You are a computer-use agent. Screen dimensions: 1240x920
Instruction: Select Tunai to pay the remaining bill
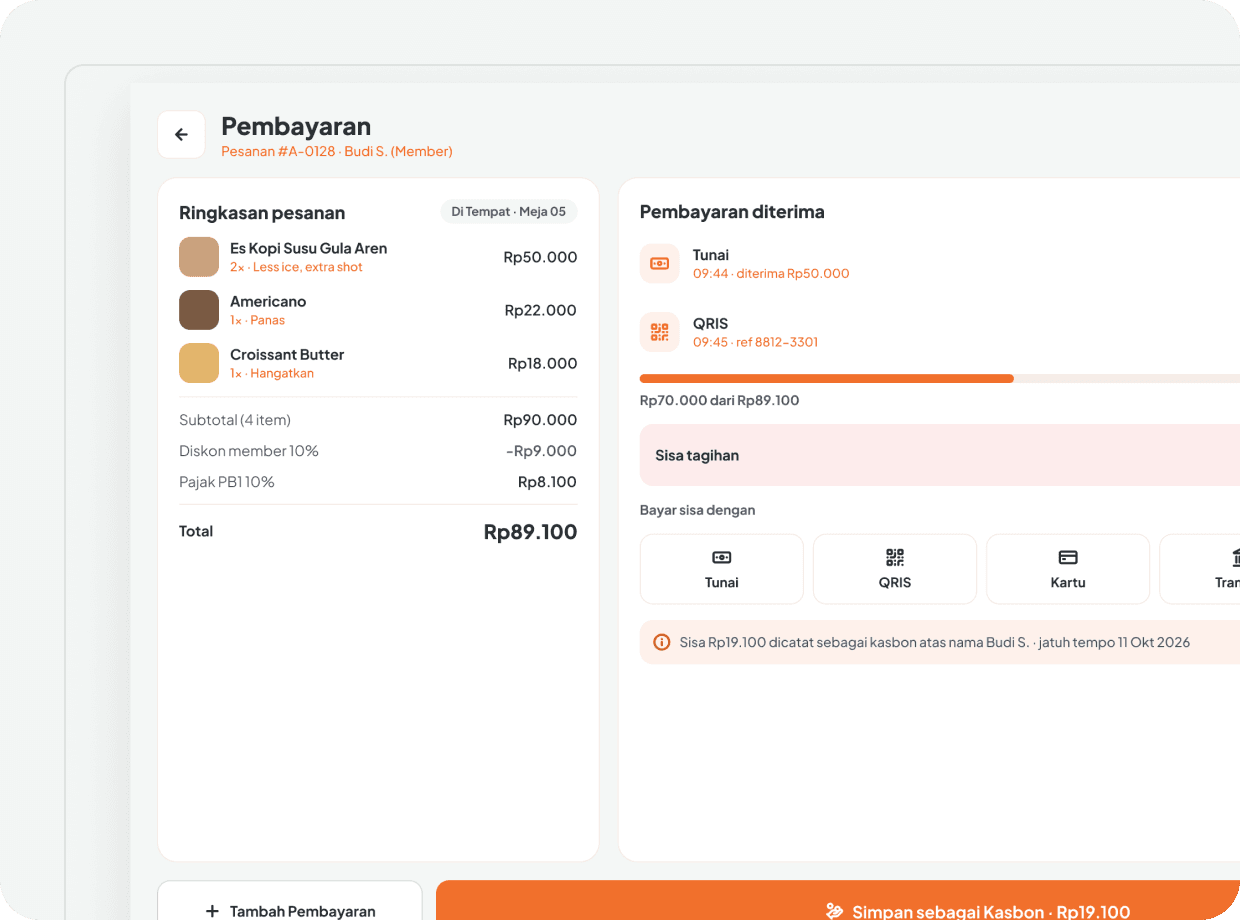click(722, 569)
